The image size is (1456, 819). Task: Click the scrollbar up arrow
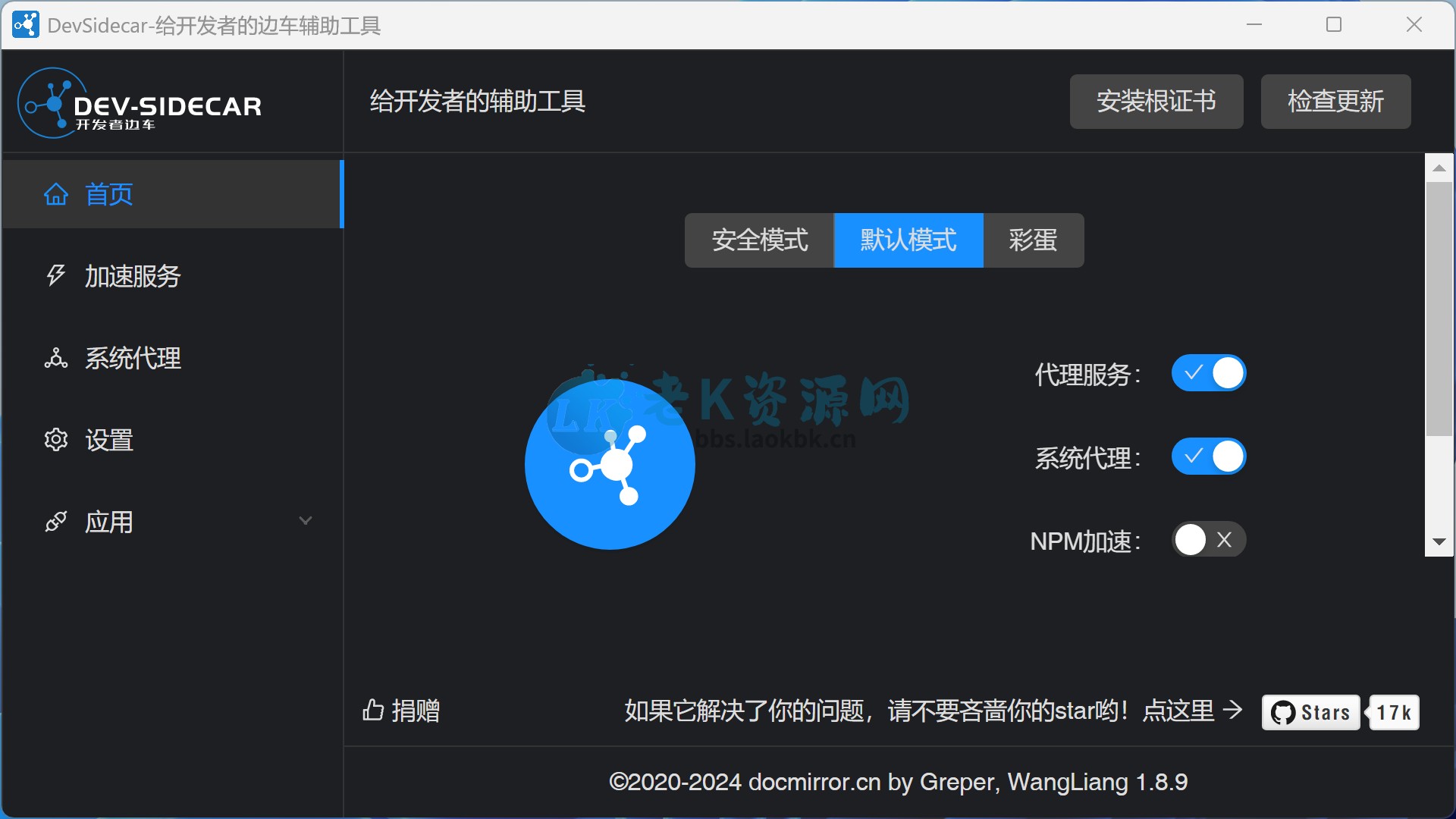coord(1439,168)
